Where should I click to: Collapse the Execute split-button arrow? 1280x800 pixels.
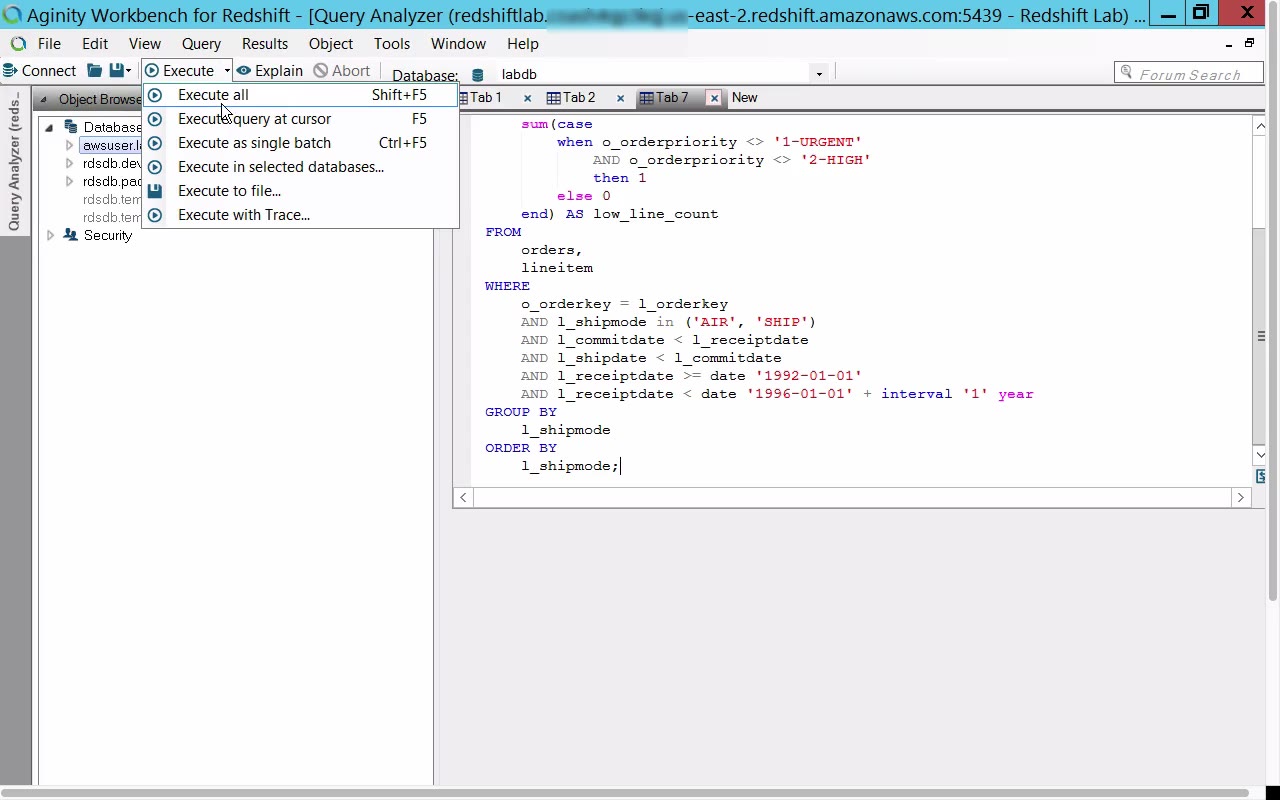point(227,71)
